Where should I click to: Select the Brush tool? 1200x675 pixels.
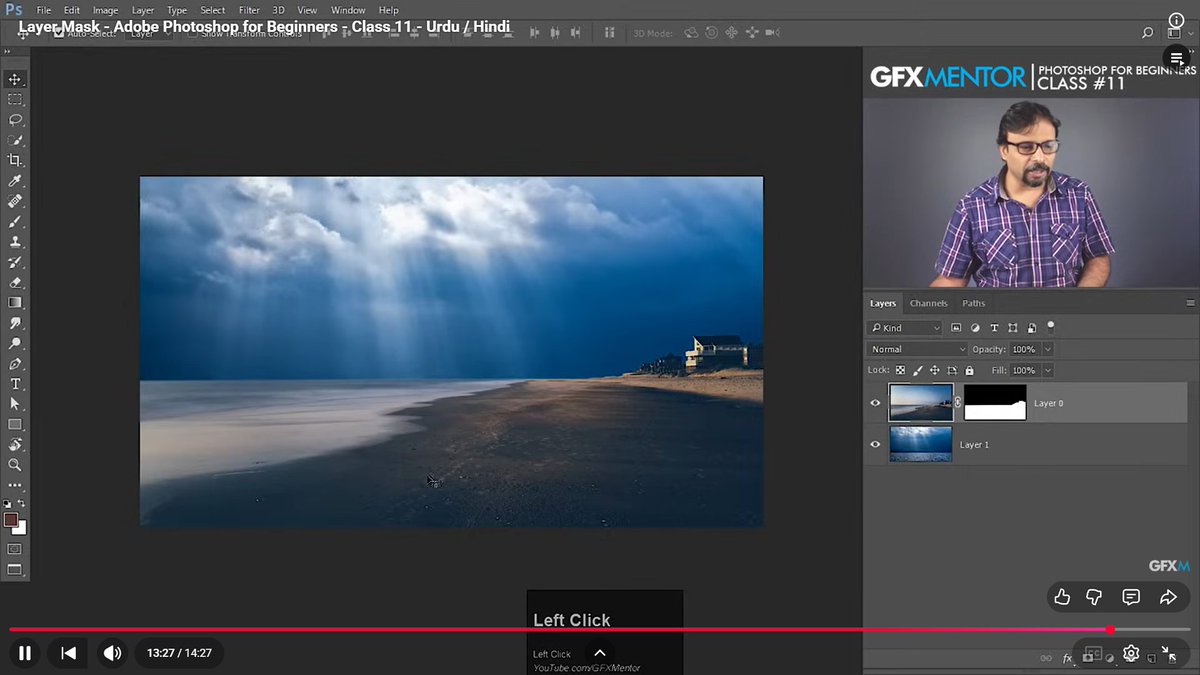15,221
